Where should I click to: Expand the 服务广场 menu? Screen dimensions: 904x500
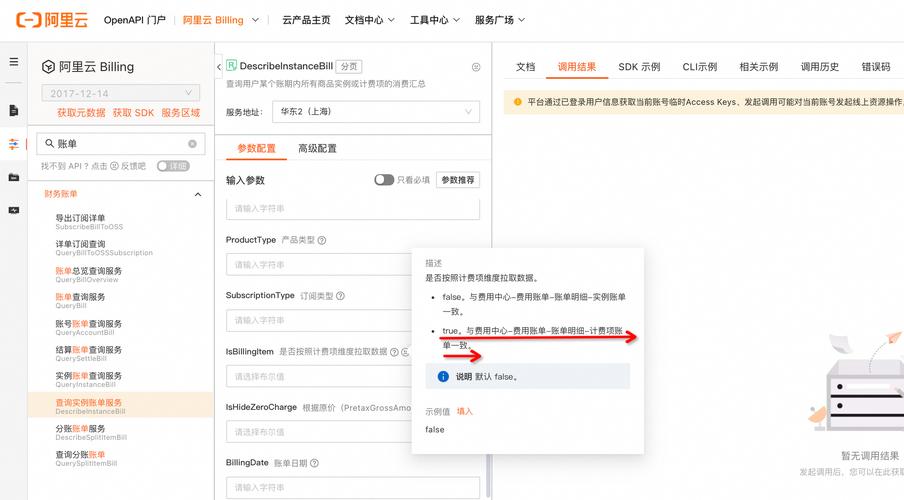click(500, 20)
